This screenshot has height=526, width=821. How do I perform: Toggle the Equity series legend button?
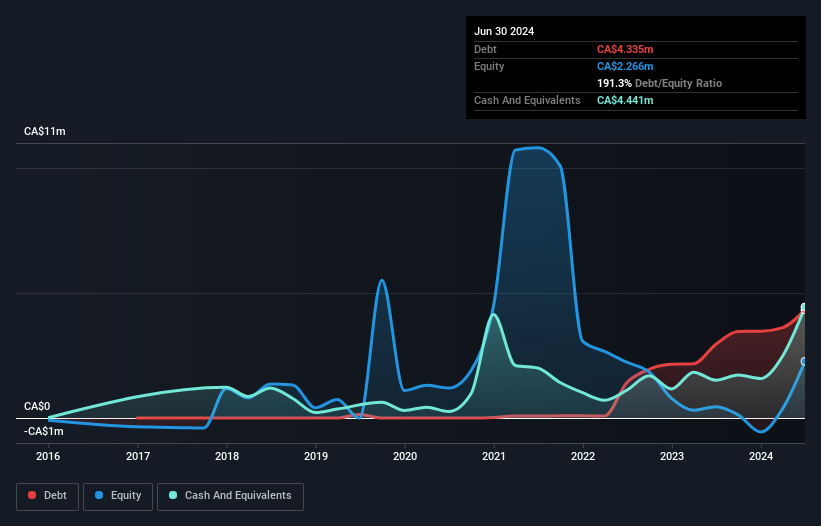click(118, 496)
